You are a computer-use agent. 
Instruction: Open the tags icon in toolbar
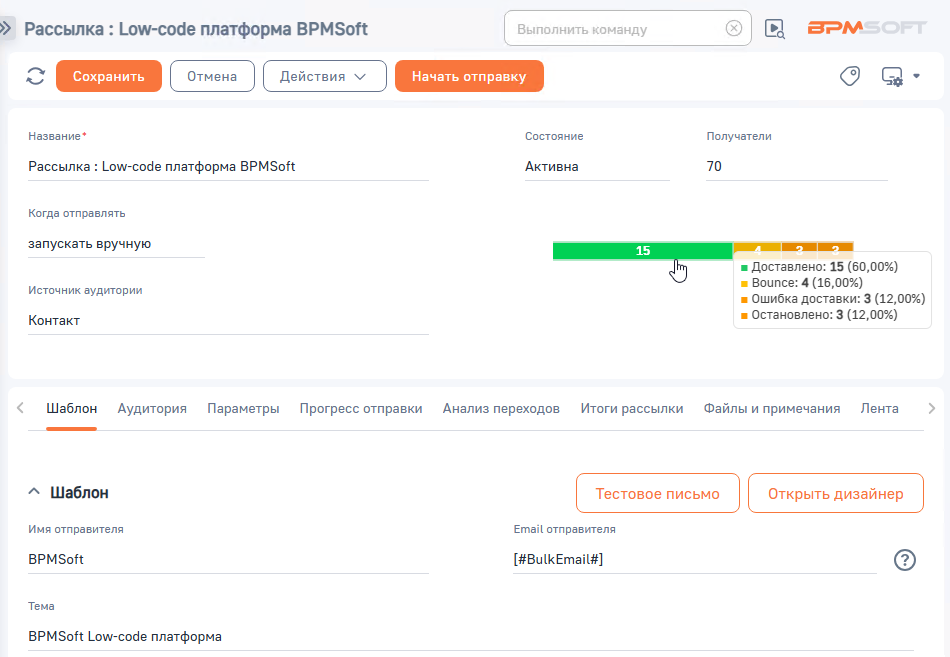coord(849,76)
